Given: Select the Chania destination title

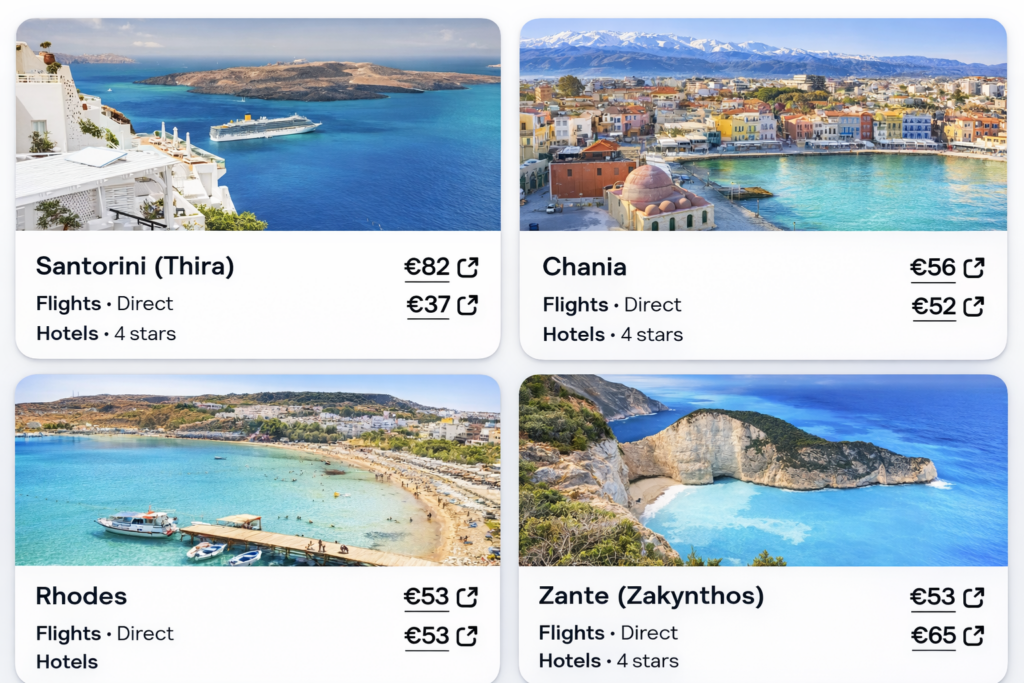Looking at the screenshot, I should (584, 267).
